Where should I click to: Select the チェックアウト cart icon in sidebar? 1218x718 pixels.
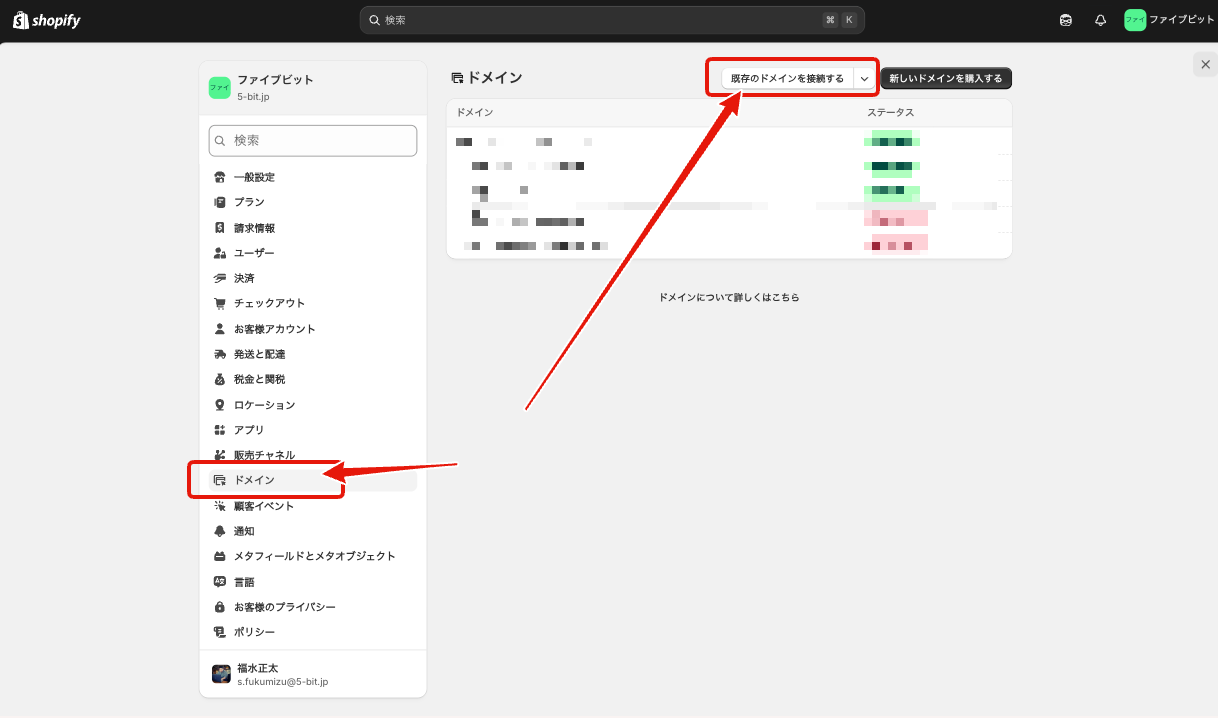point(218,302)
